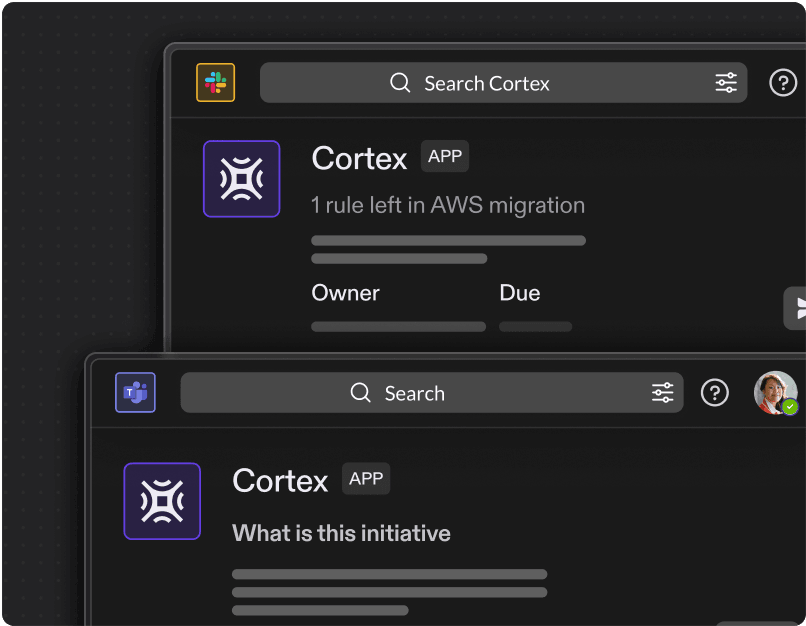Click the help icon in Slack window

click(782, 83)
